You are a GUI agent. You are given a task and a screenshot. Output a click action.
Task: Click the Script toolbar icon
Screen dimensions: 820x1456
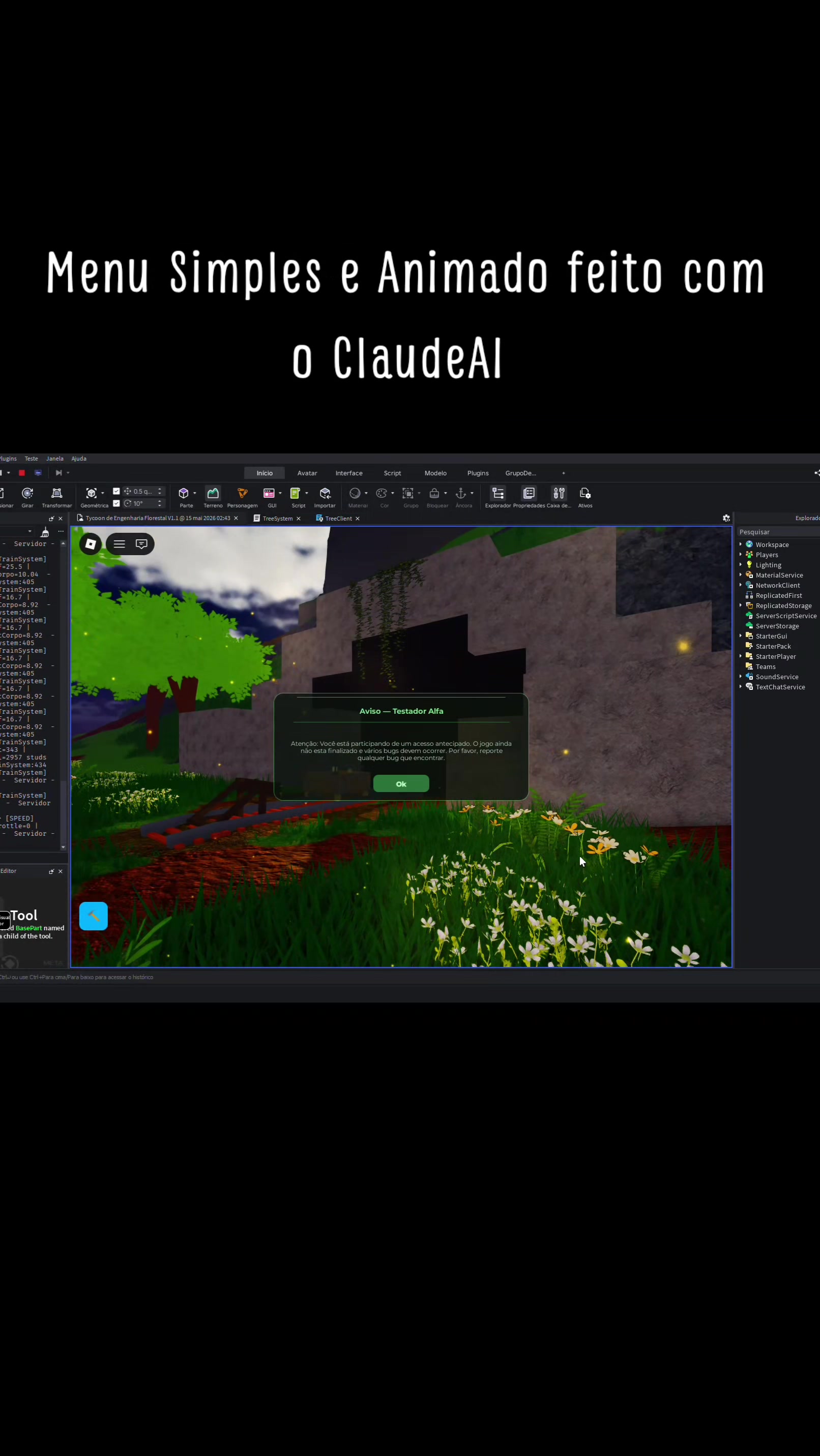pyautogui.click(x=295, y=493)
